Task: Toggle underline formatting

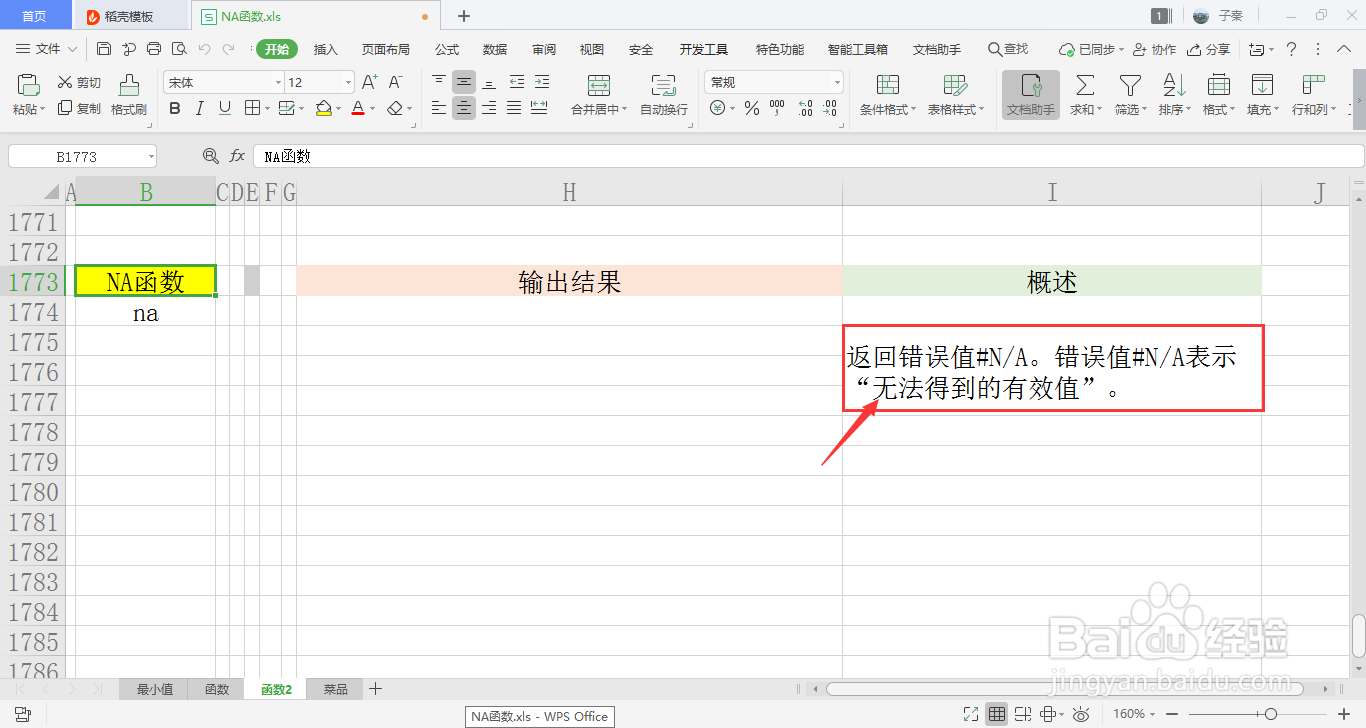Action: click(222, 108)
